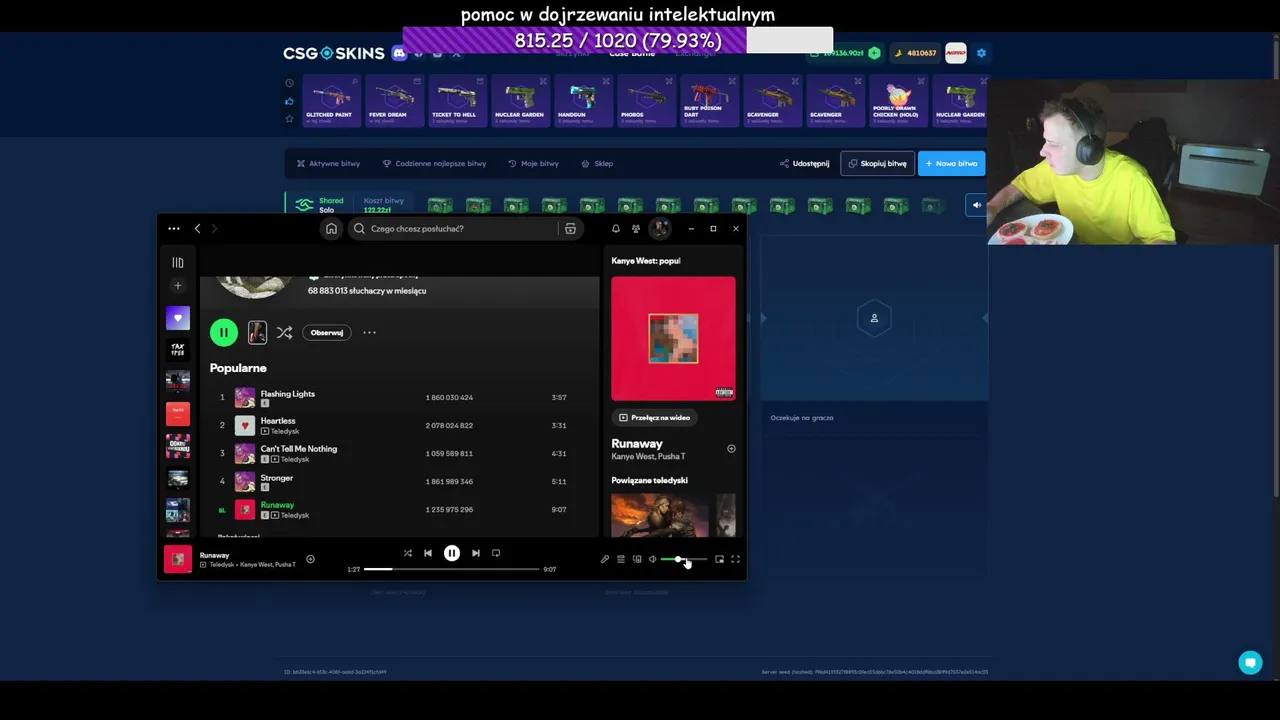Create a new playlist with sidebar plus
This screenshot has width=1280, height=720.
(178, 286)
